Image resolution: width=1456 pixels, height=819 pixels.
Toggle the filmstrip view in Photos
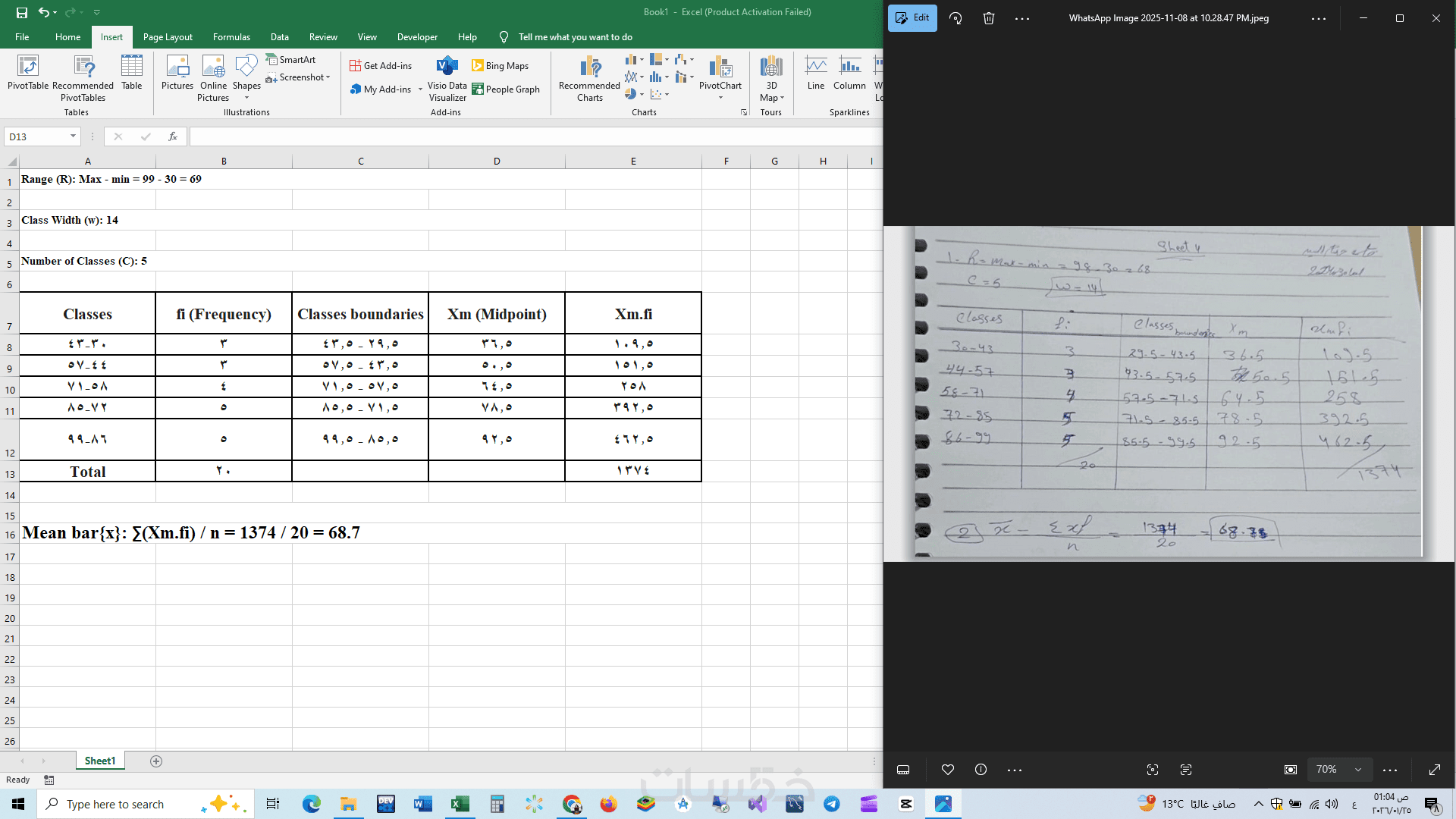pyautogui.click(x=903, y=770)
